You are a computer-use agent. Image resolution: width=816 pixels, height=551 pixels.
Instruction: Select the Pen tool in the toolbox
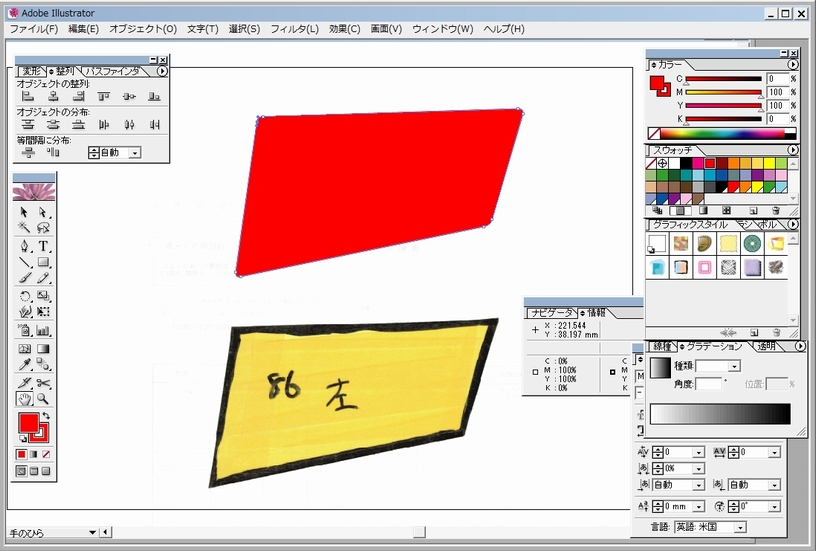click(25, 246)
